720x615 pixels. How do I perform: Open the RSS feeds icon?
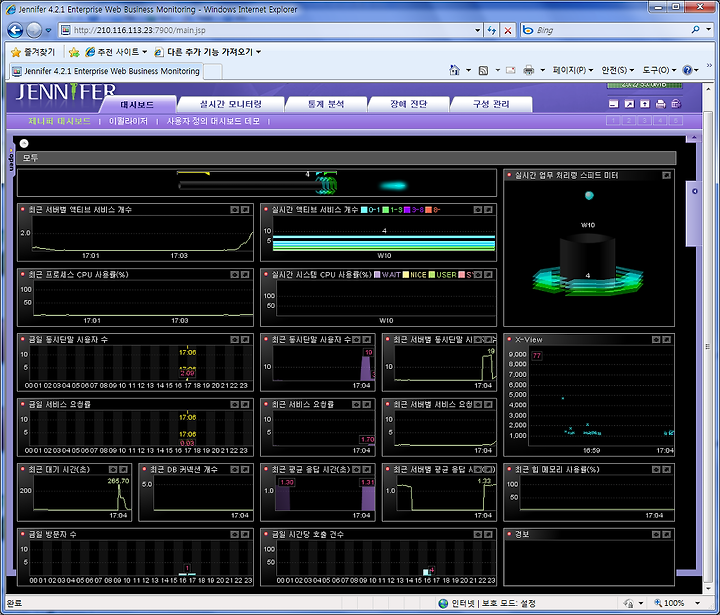(x=483, y=70)
